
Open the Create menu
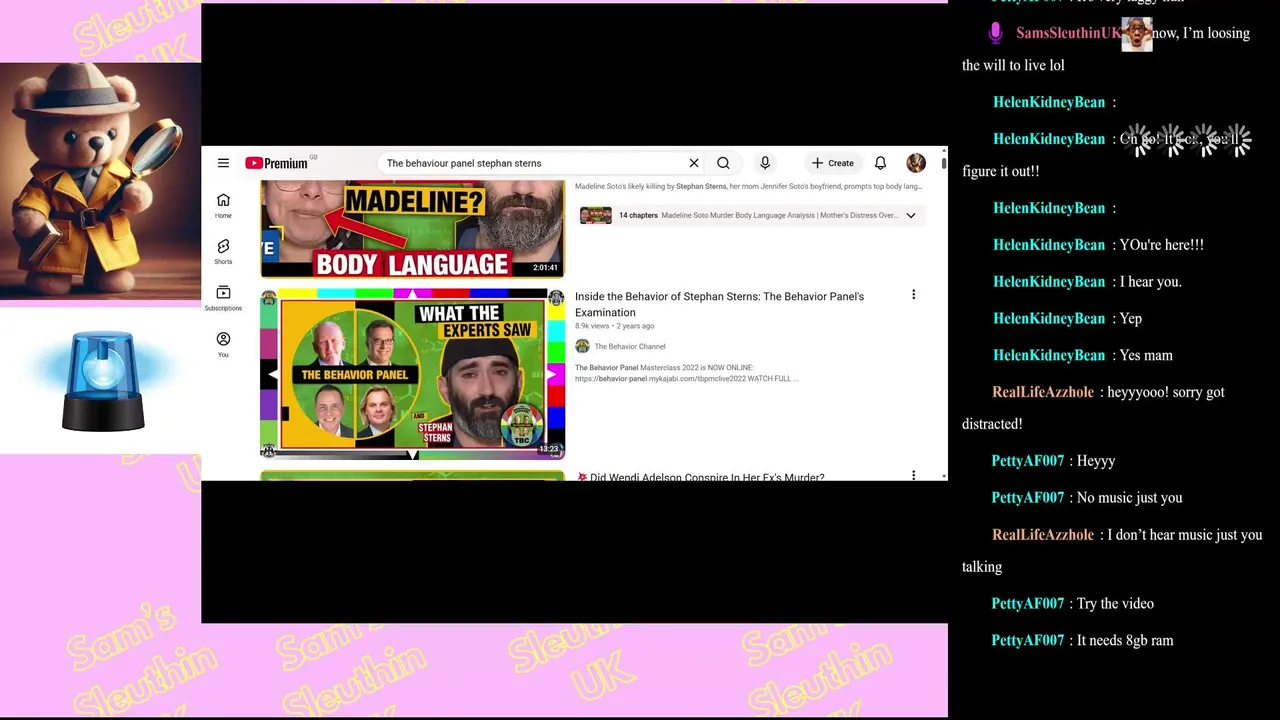(833, 163)
